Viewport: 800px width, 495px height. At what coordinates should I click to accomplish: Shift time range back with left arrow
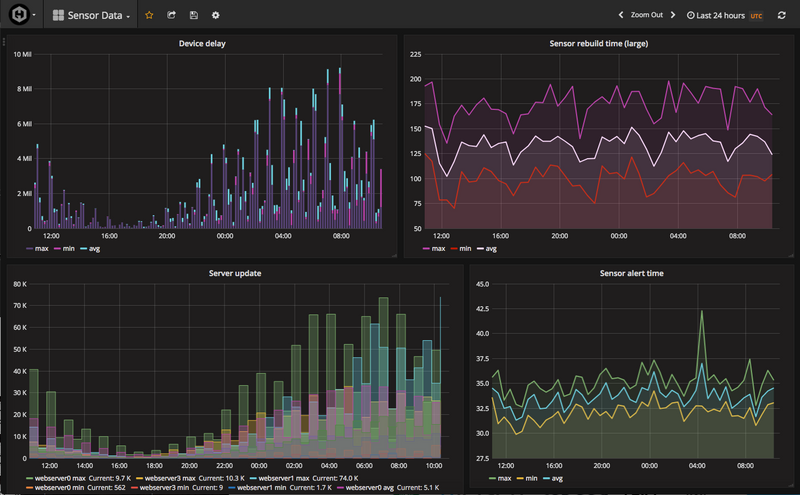tap(620, 16)
